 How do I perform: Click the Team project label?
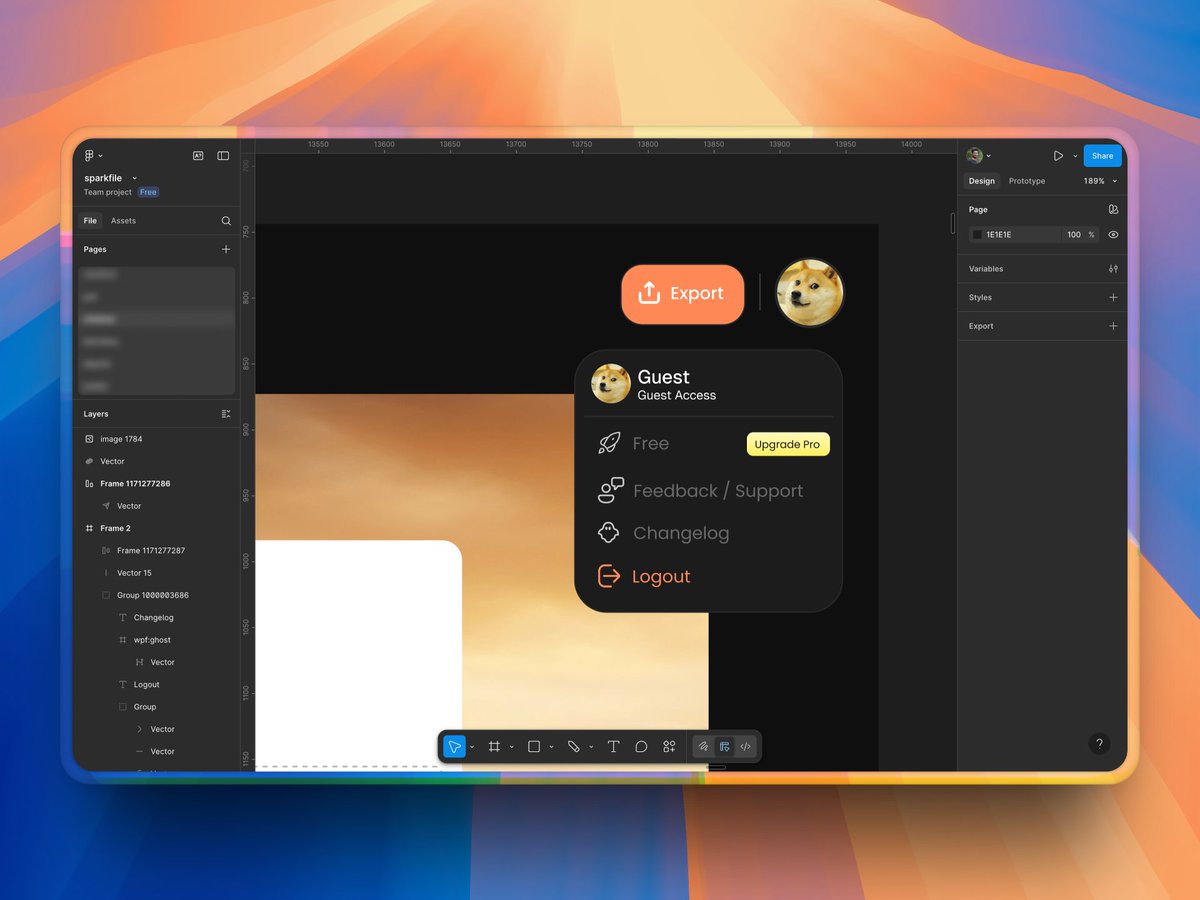pos(108,192)
